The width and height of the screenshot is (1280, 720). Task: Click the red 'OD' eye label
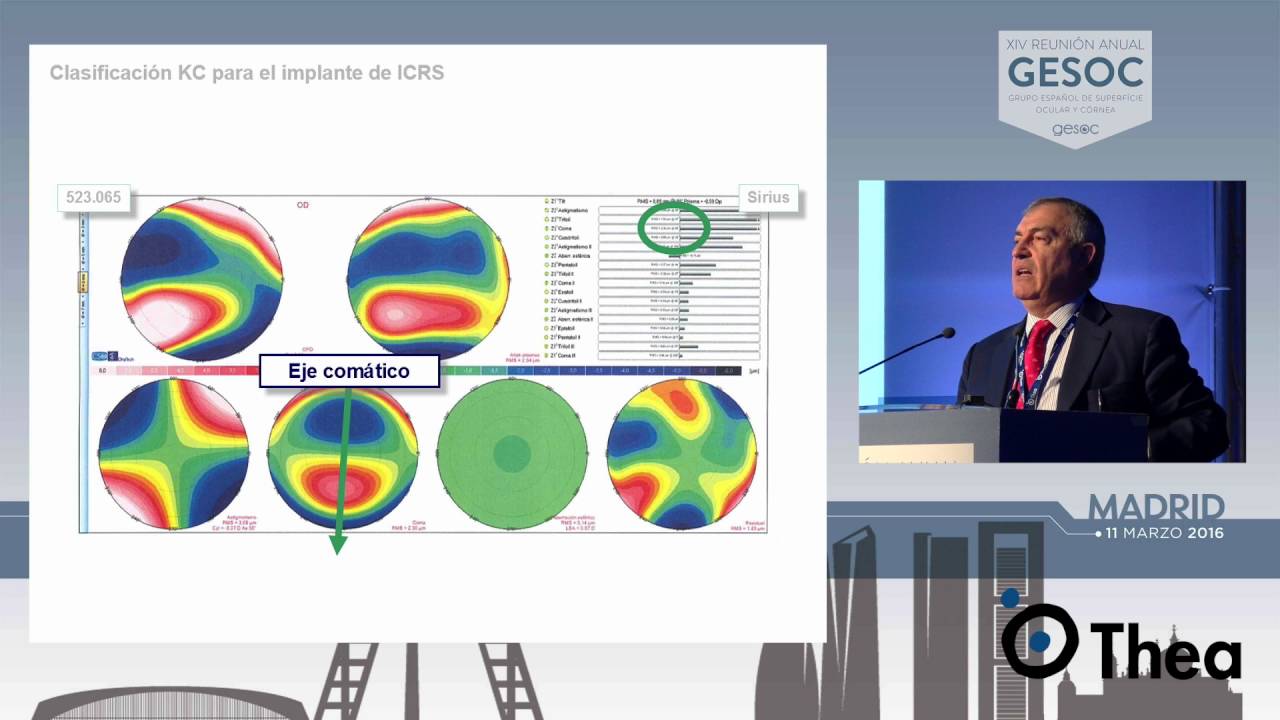[303, 205]
